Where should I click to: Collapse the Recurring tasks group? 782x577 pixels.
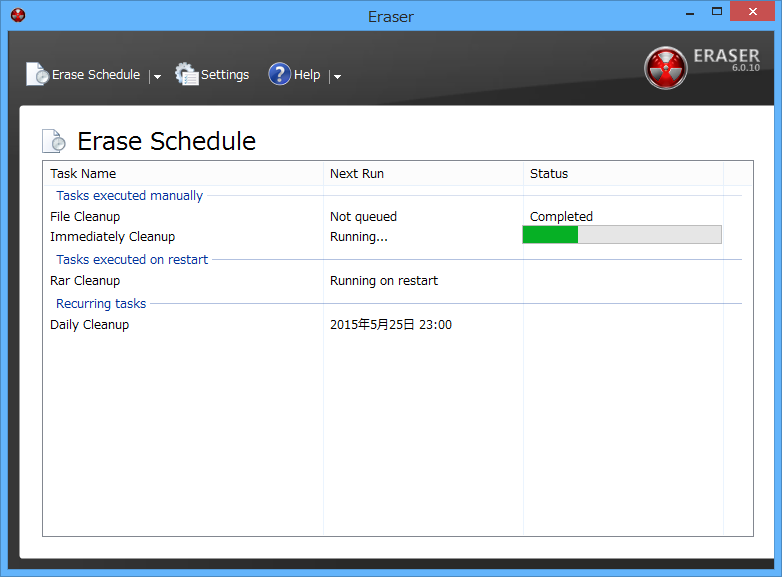tap(101, 303)
